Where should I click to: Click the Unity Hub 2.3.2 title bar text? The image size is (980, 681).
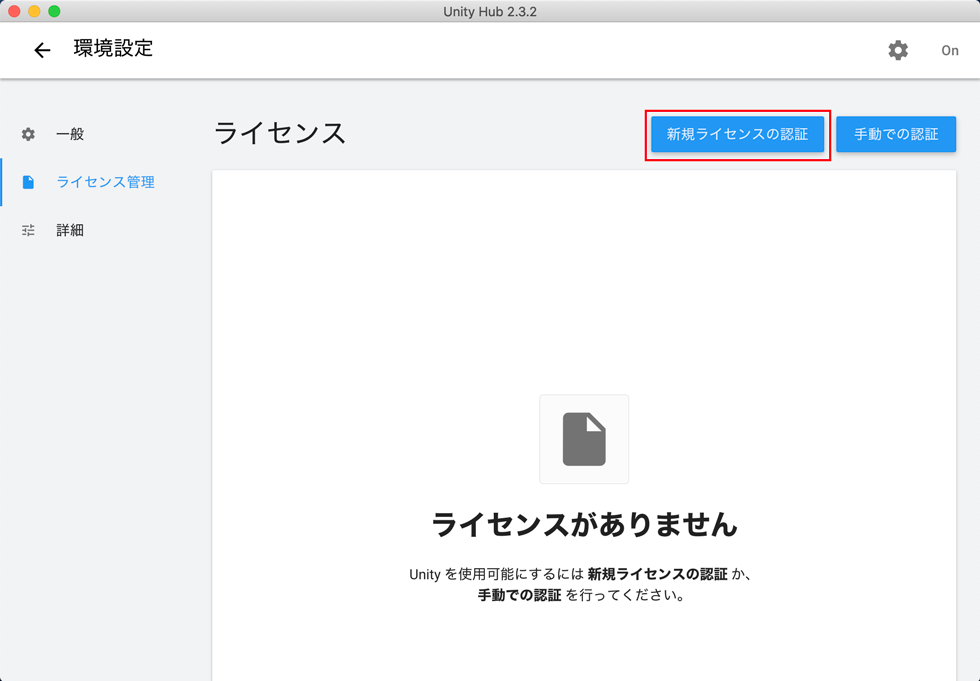[490, 12]
